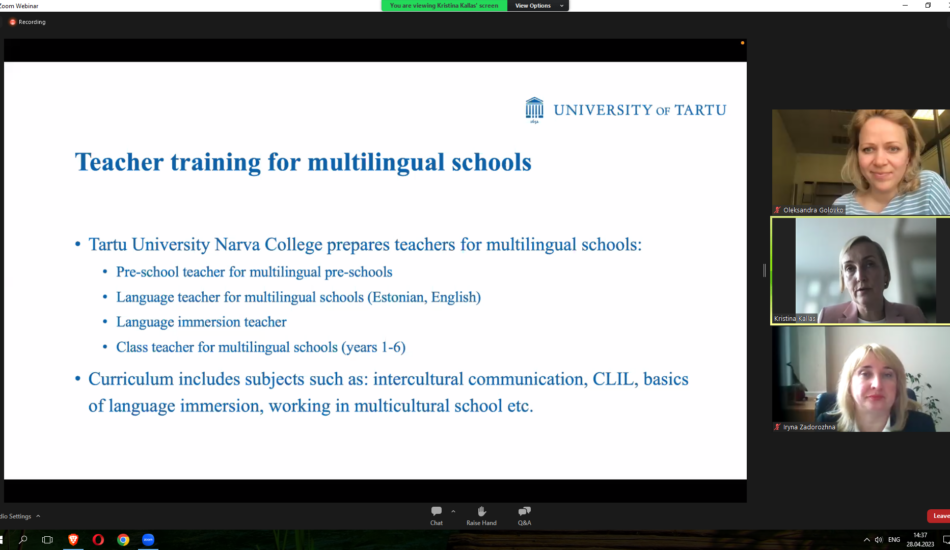Expand the Chat options arrow
Screen dimensions: 950x550
click(x=453, y=510)
